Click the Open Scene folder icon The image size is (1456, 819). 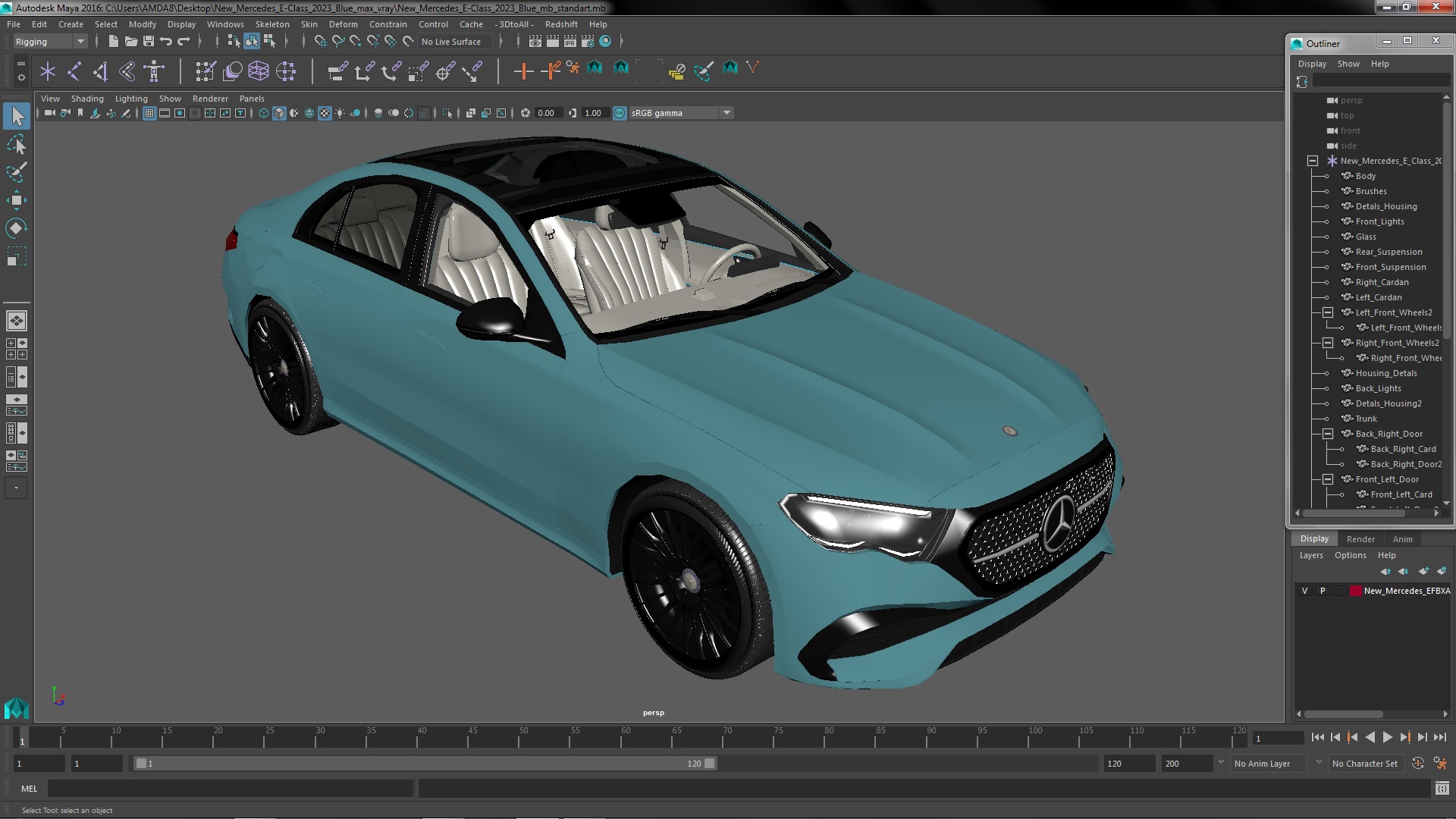coord(130,42)
